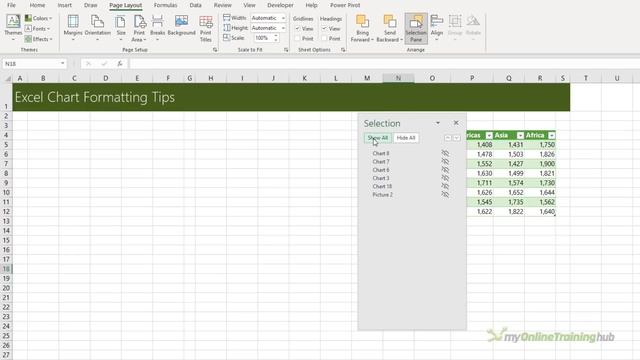This screenshot has height=360, width=640.
Task: Close the Selection pane
Action: click(456, 123)
